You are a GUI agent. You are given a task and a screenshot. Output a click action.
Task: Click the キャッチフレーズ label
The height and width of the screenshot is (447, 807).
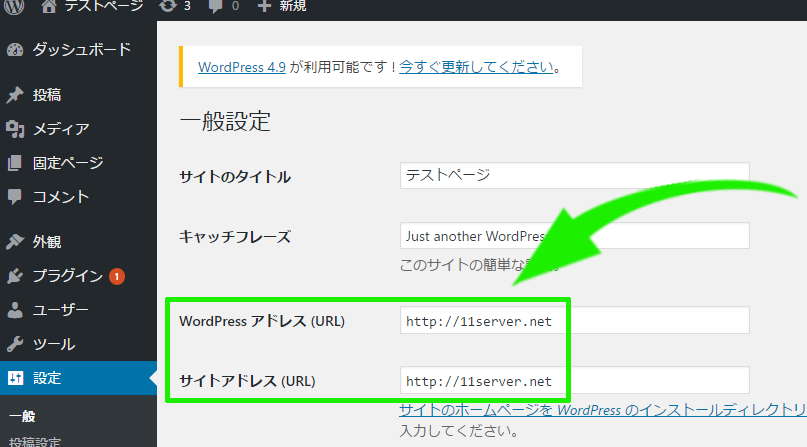235,237
